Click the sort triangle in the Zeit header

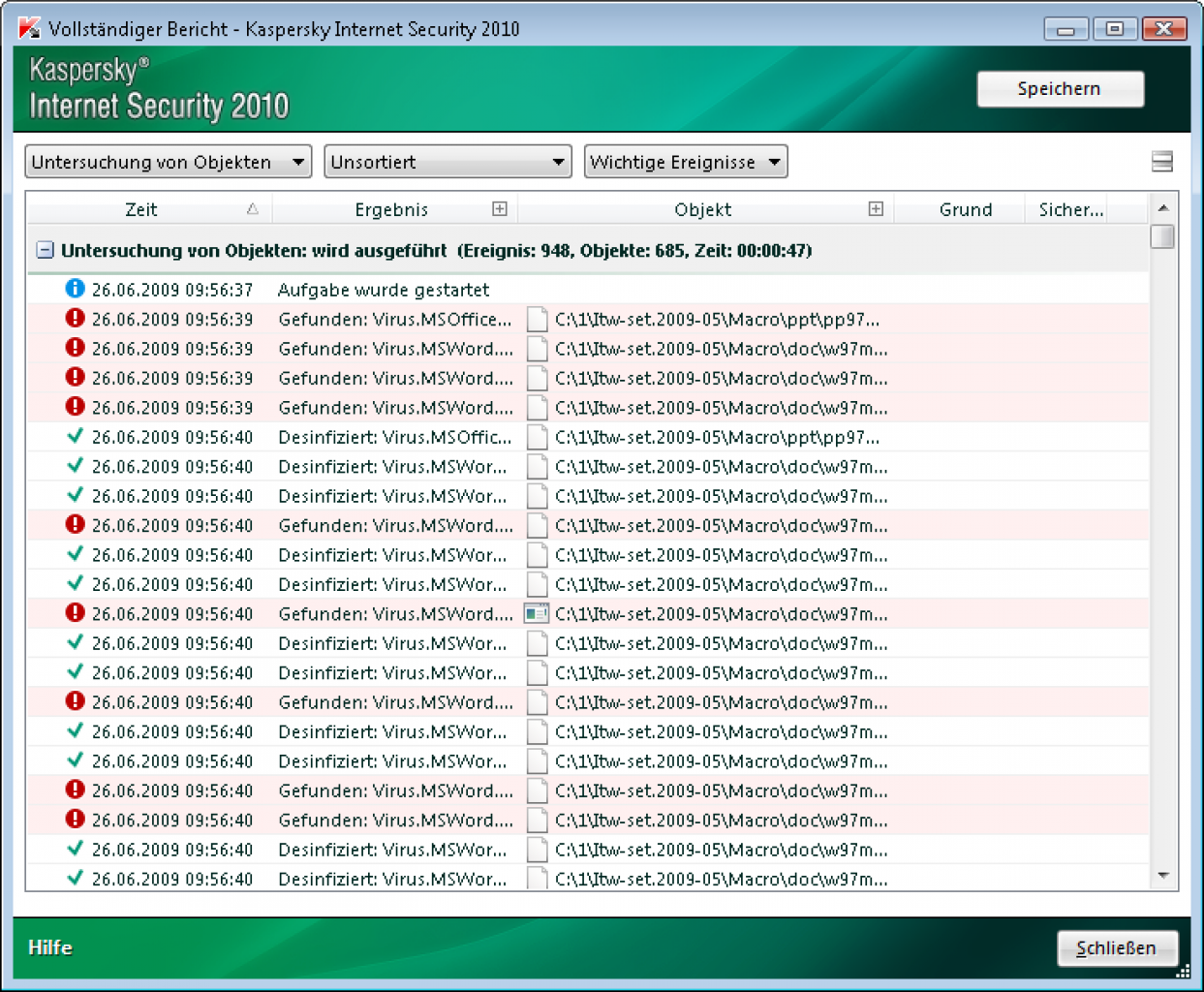coord(253,209)
